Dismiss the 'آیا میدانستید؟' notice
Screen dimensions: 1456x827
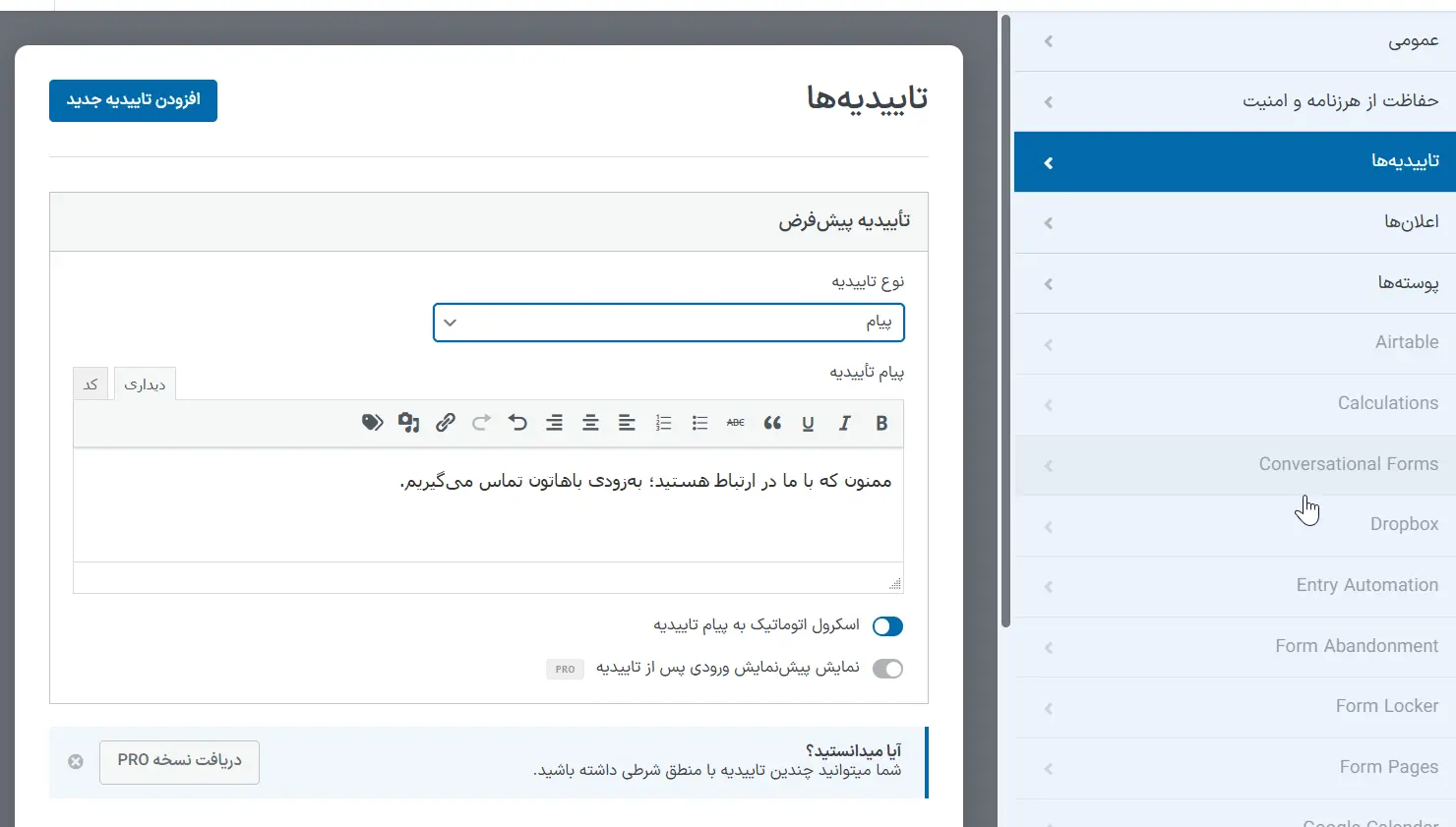click(x=76, y=762)
